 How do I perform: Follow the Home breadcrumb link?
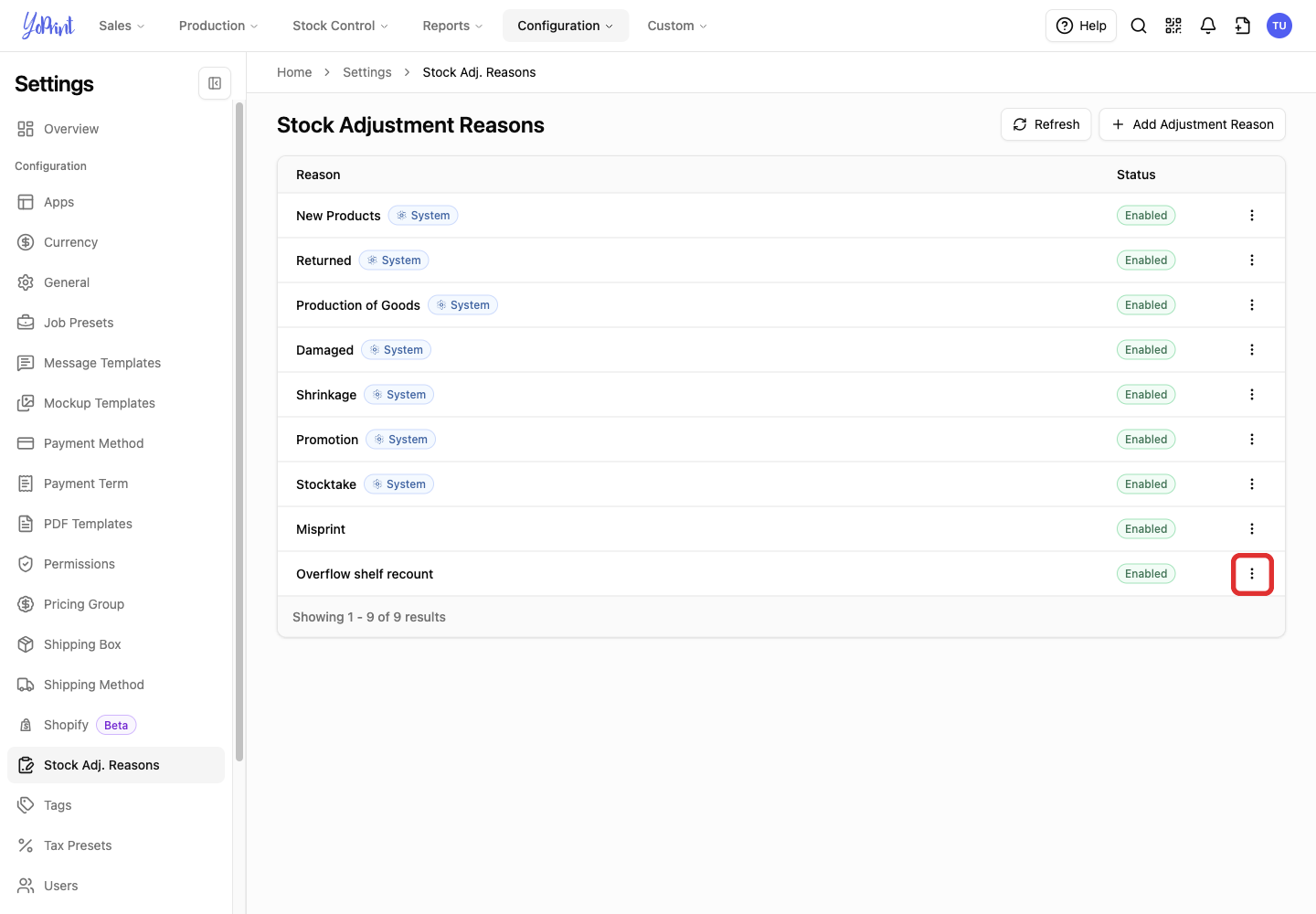(294, 72)
